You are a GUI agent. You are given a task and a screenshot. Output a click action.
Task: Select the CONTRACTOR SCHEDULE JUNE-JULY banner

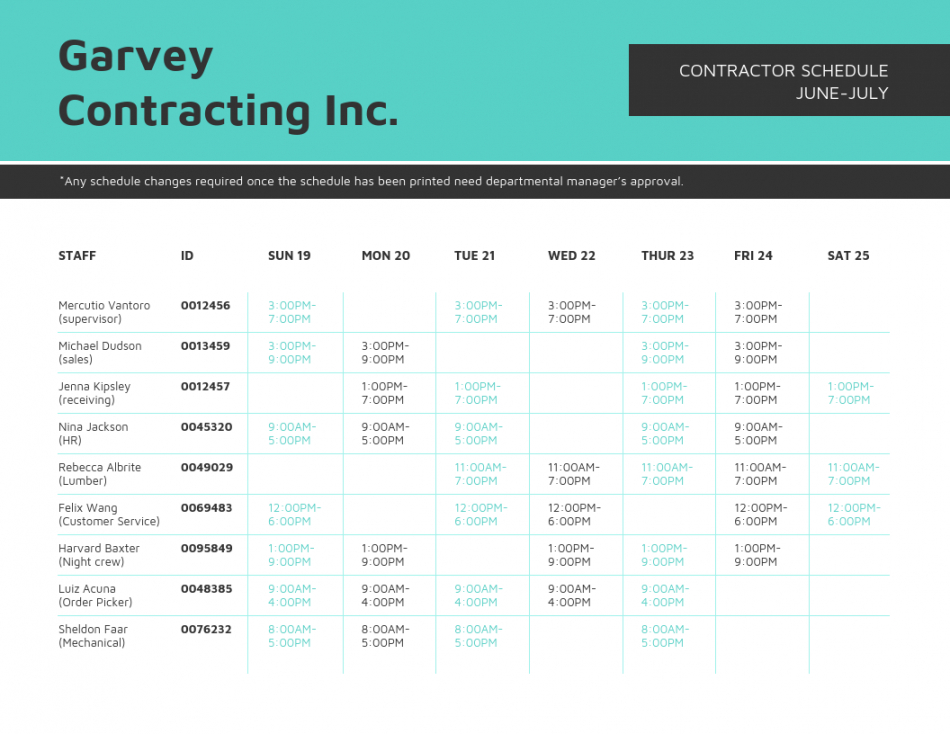(789, 80)
